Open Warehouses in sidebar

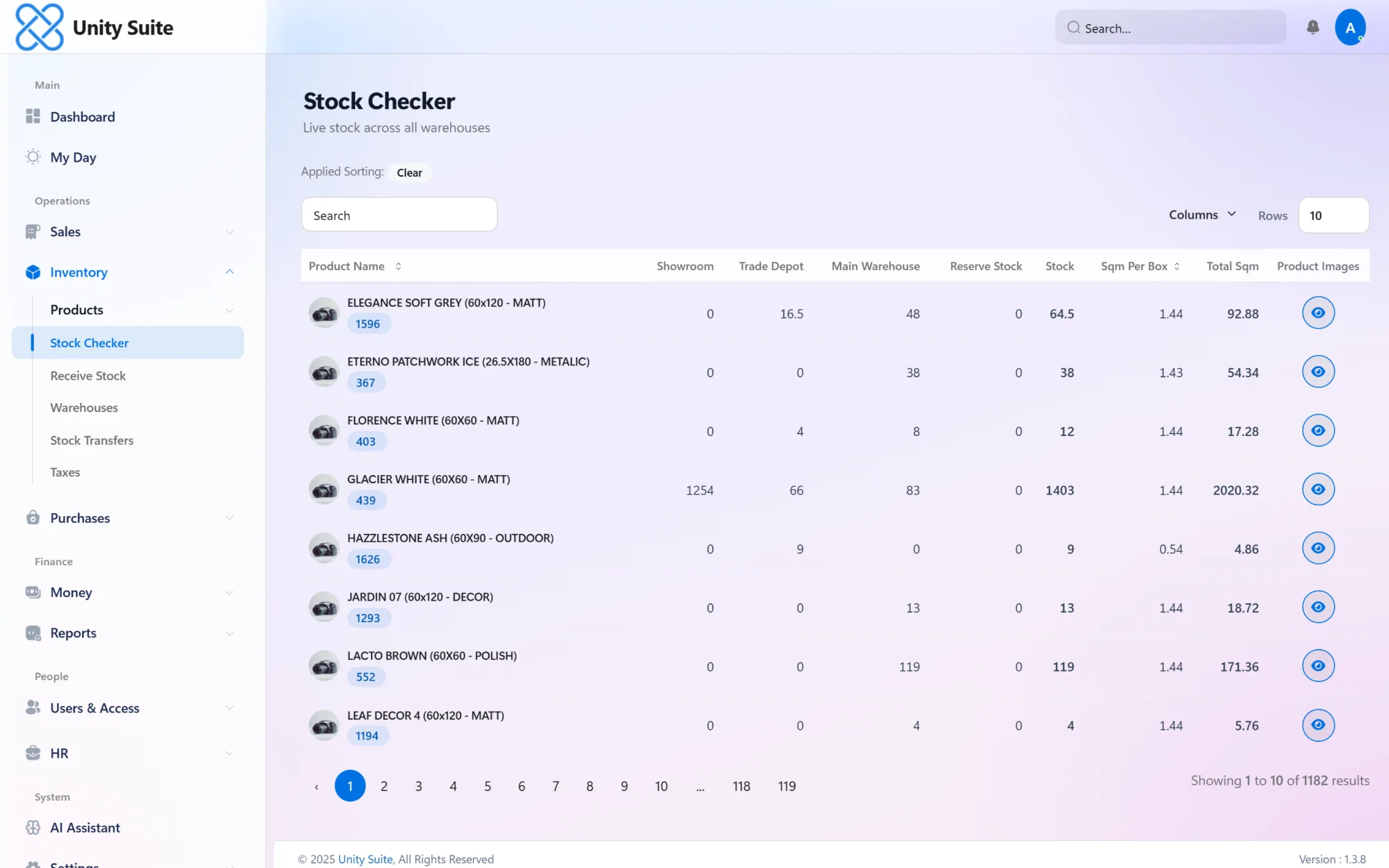[84, 408]
